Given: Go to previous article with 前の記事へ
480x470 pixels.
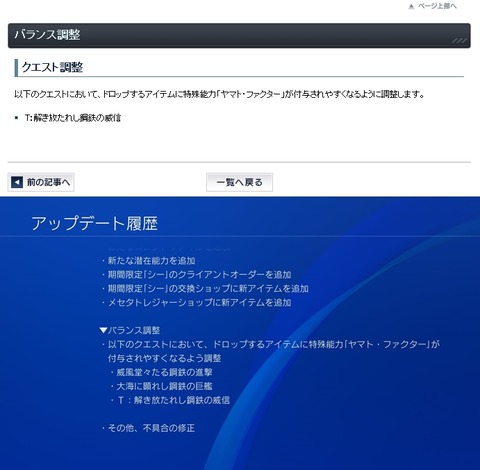Looking at the screenshot, I should click(41, 182).
